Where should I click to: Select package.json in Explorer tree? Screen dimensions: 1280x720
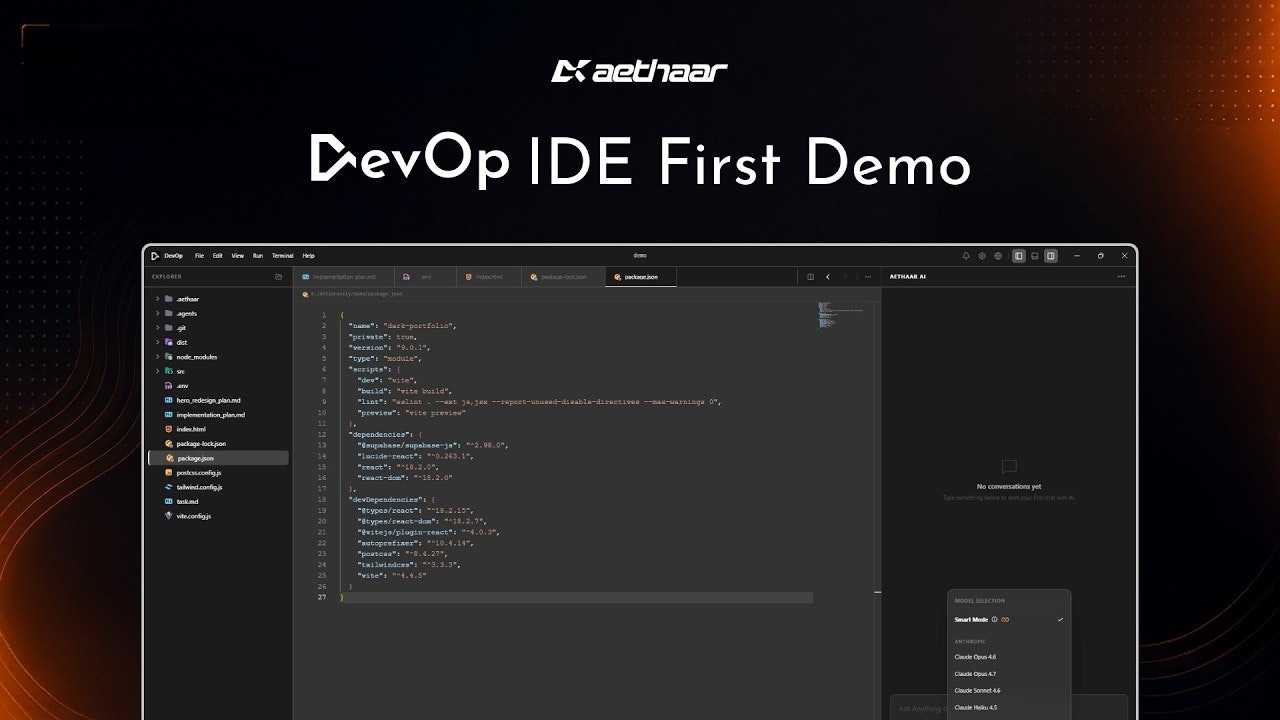(220, 458)
